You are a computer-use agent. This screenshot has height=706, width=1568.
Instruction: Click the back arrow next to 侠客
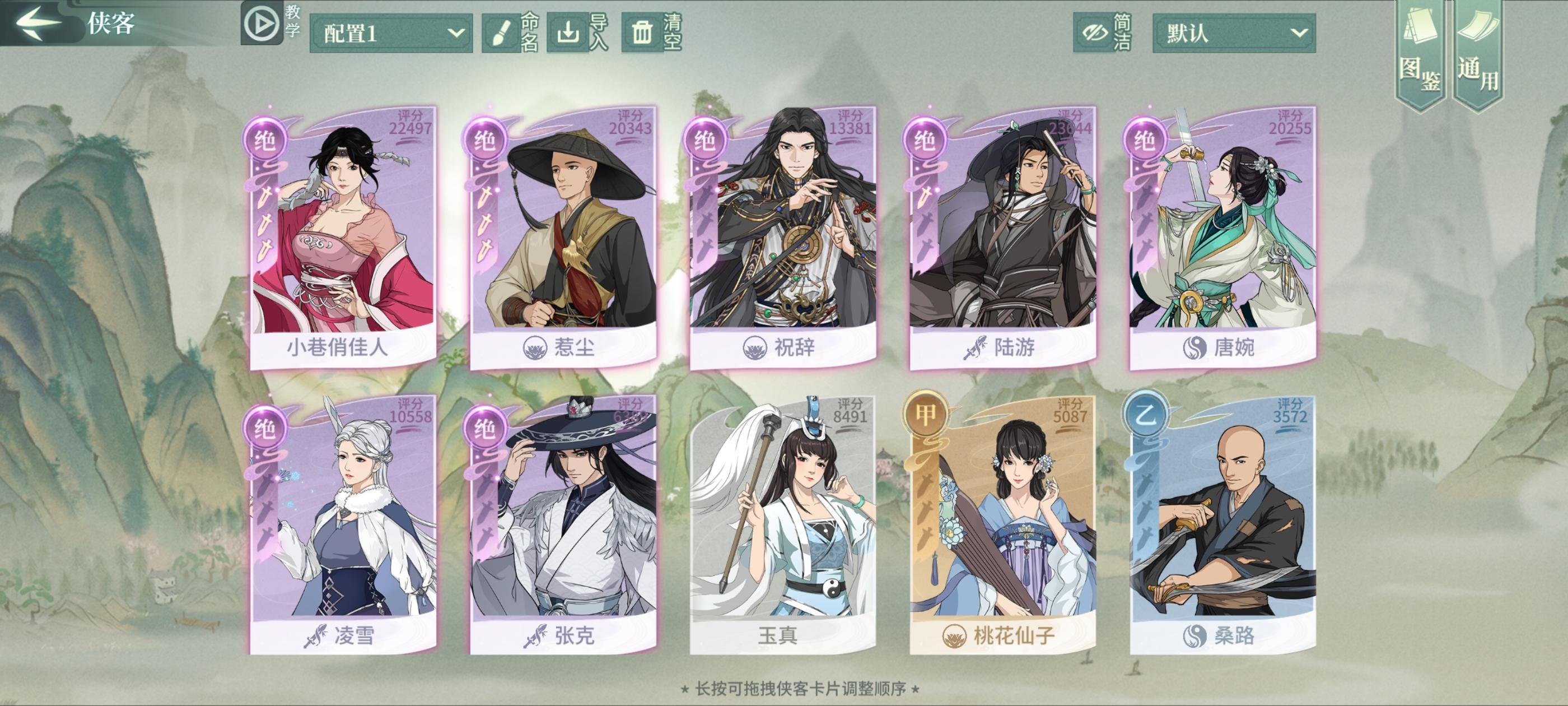click(x=38, y=22)
